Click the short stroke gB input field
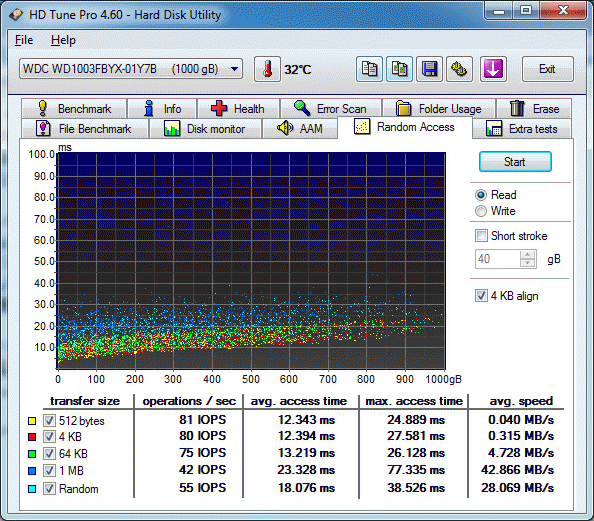The image size is (594, 521). point(498,259)
